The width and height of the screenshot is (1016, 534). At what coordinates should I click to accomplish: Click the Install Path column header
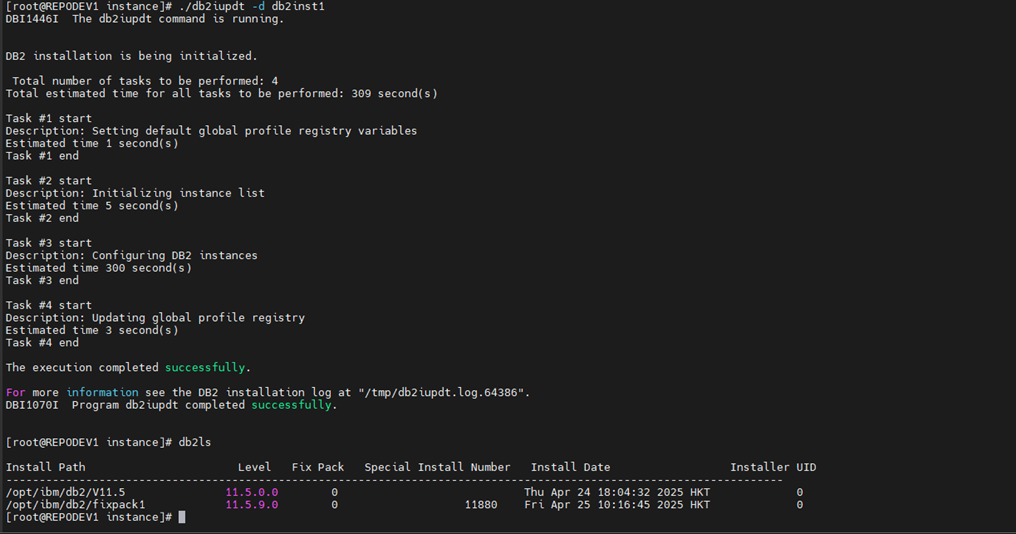(x=45, y=467)
